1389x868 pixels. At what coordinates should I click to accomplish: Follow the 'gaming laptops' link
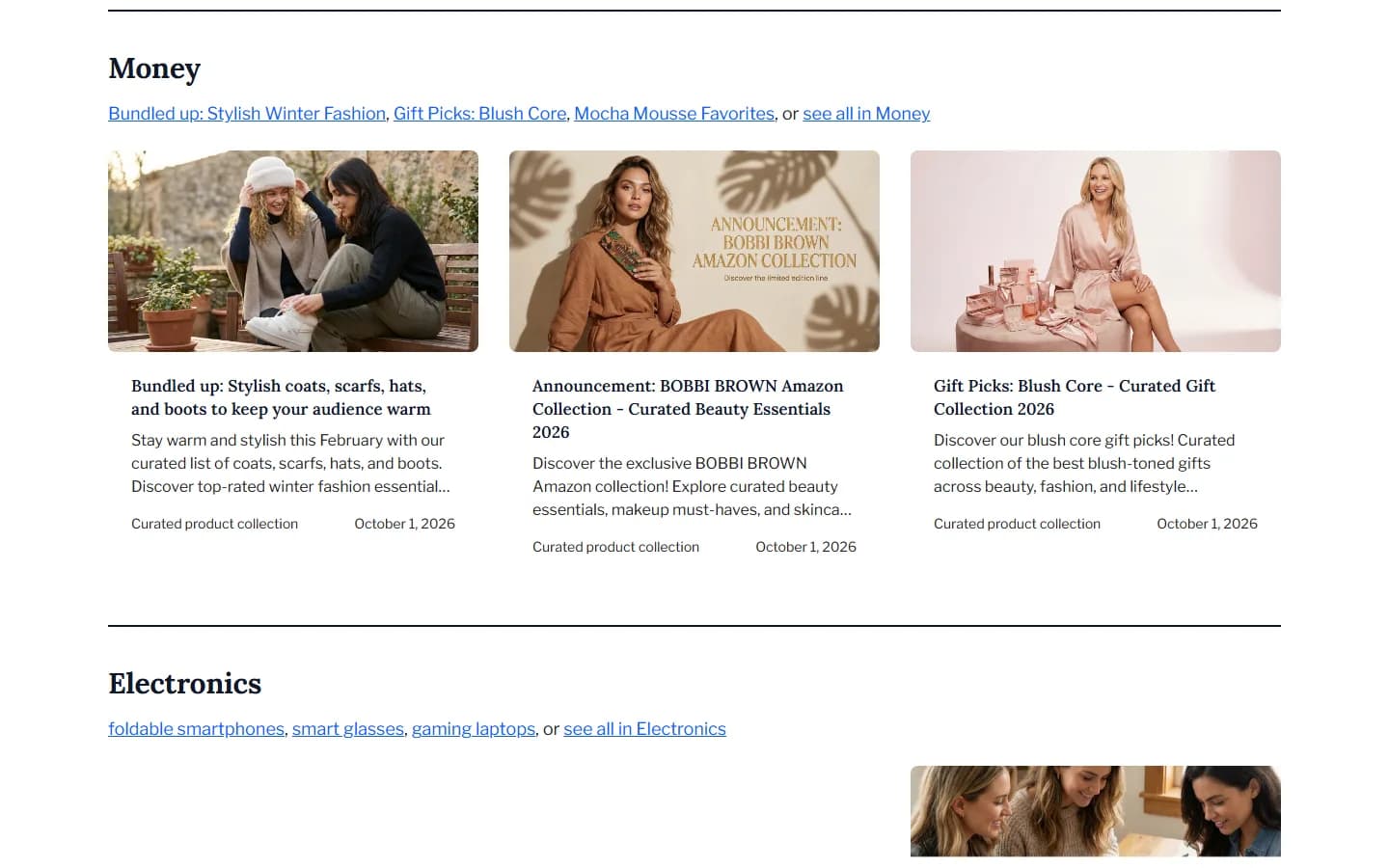tap(474, 729)
